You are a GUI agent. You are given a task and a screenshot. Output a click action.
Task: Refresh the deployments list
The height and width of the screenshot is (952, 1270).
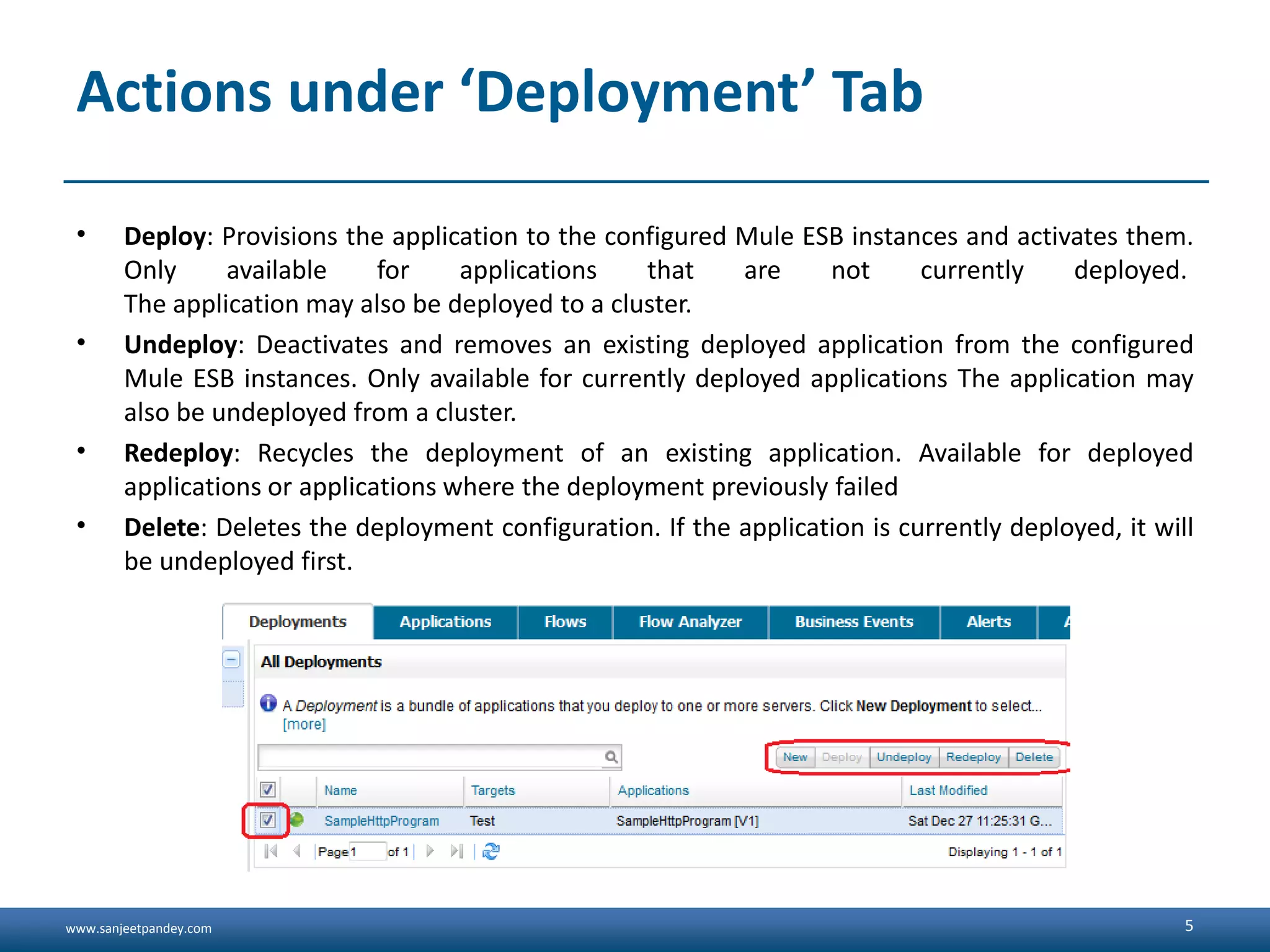(491, 851)
